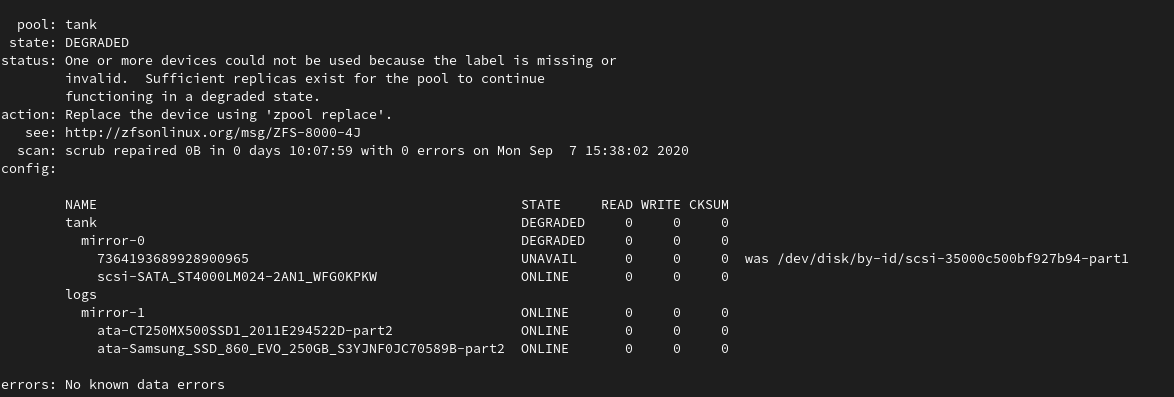
Task: Click the logs section entry
Action: click(x=81, y=294)
